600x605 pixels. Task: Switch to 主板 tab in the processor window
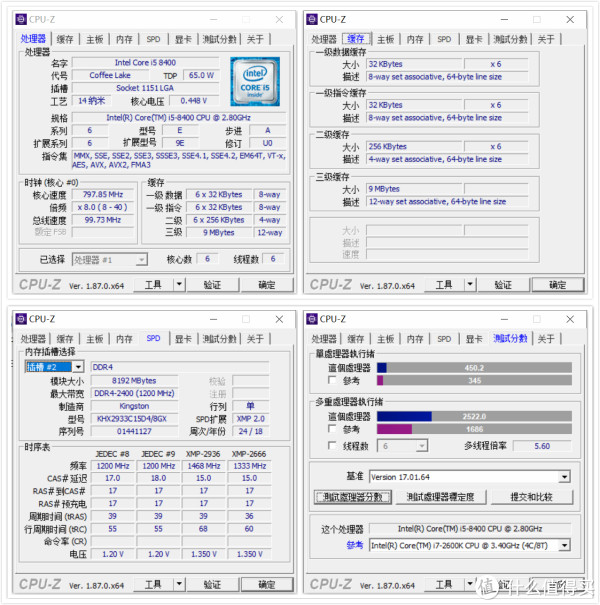95,39
